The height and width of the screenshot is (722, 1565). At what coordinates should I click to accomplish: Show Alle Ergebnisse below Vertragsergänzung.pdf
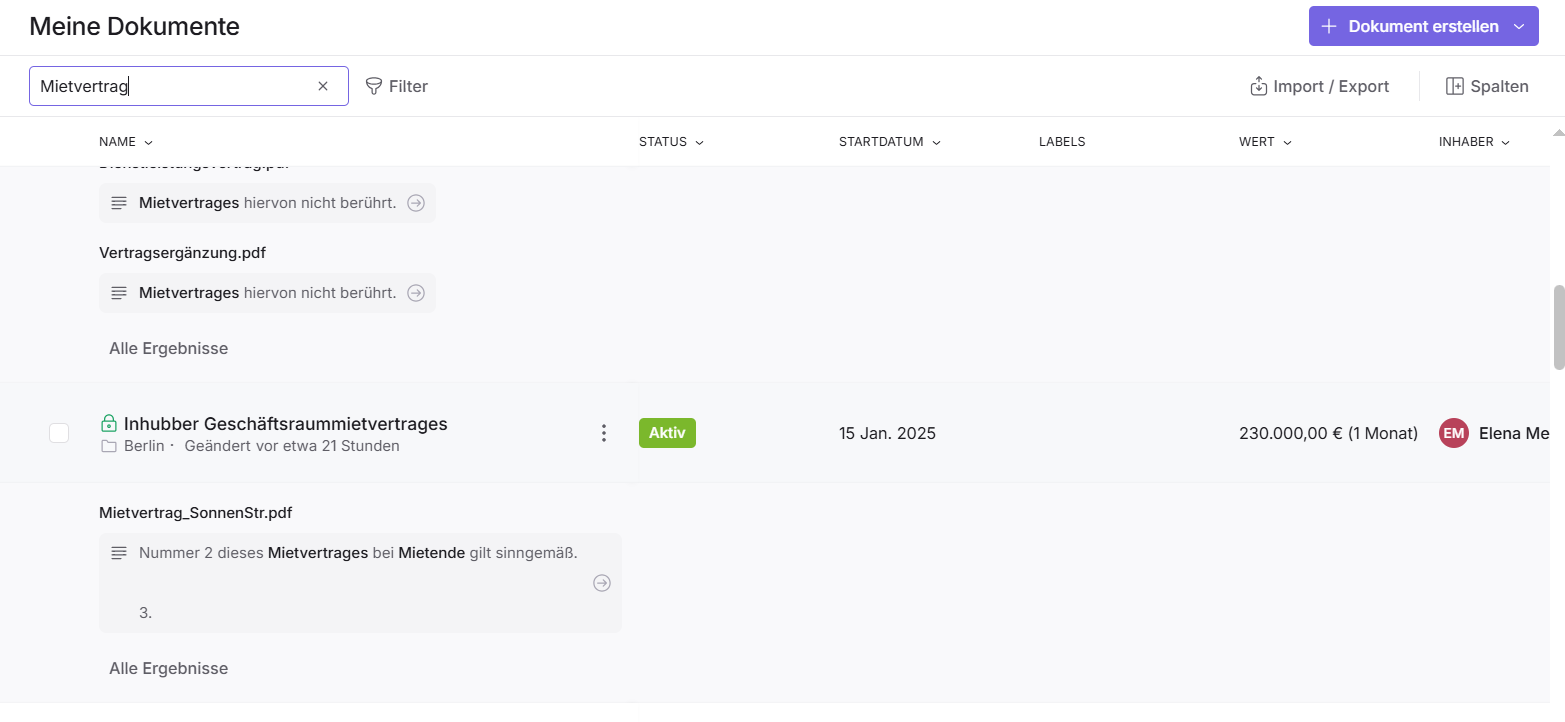[x=168, y=349]
